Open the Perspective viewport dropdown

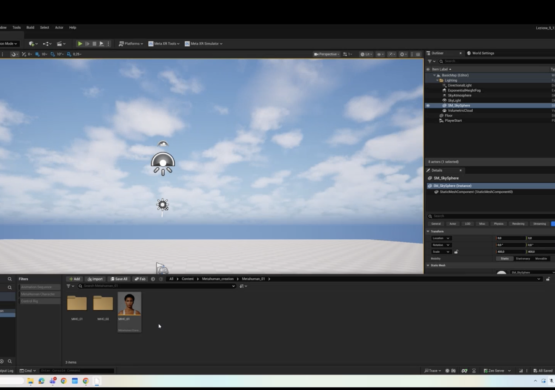326,54
